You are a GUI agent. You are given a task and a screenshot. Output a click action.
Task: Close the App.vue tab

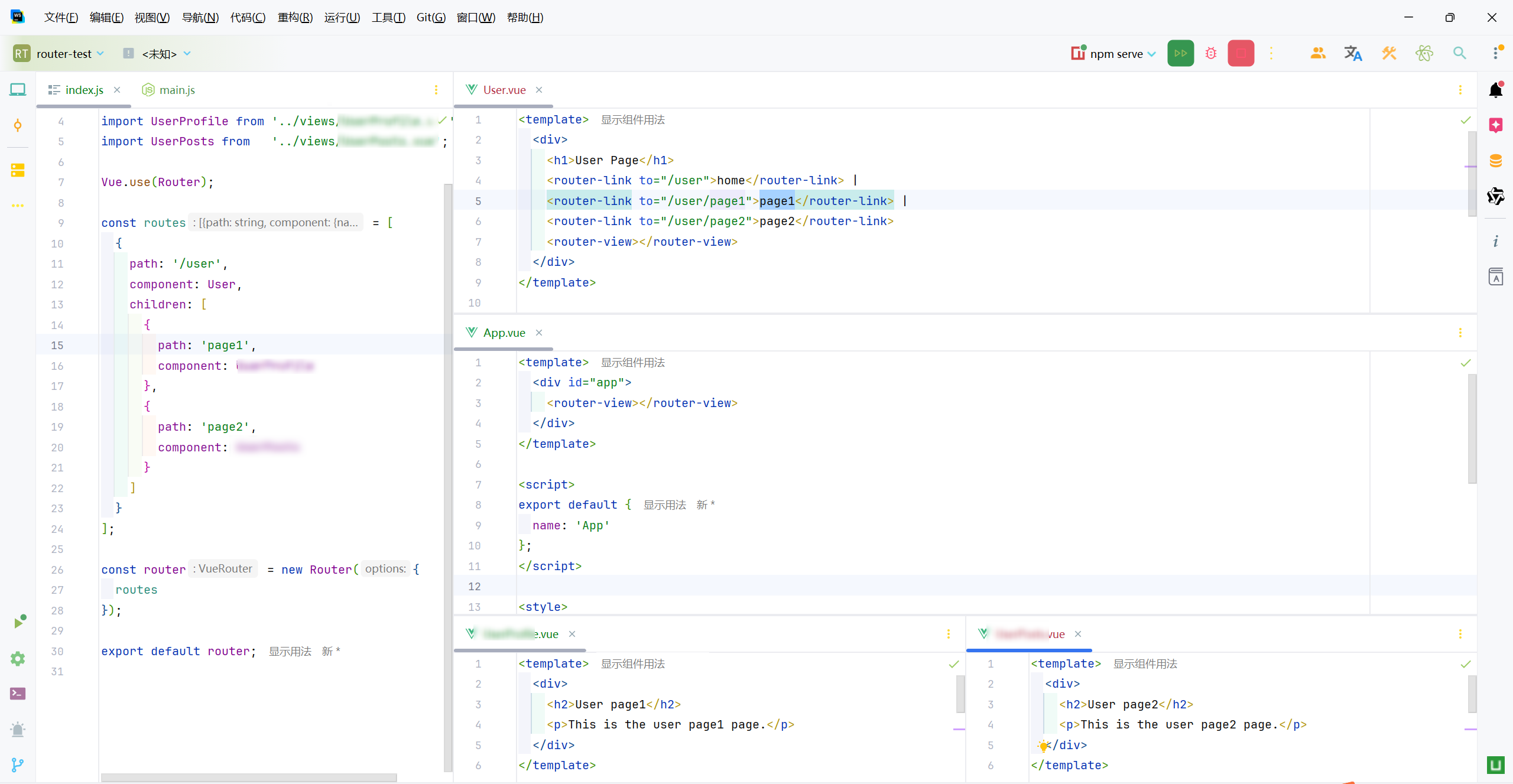[x=539, y=333]
